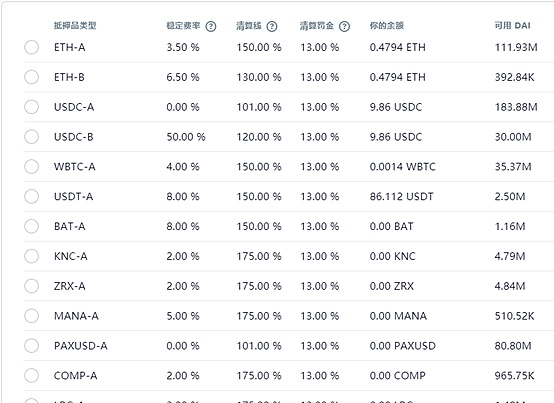
Task: Open liquidation ratio help icon
Action: point(272,26)
